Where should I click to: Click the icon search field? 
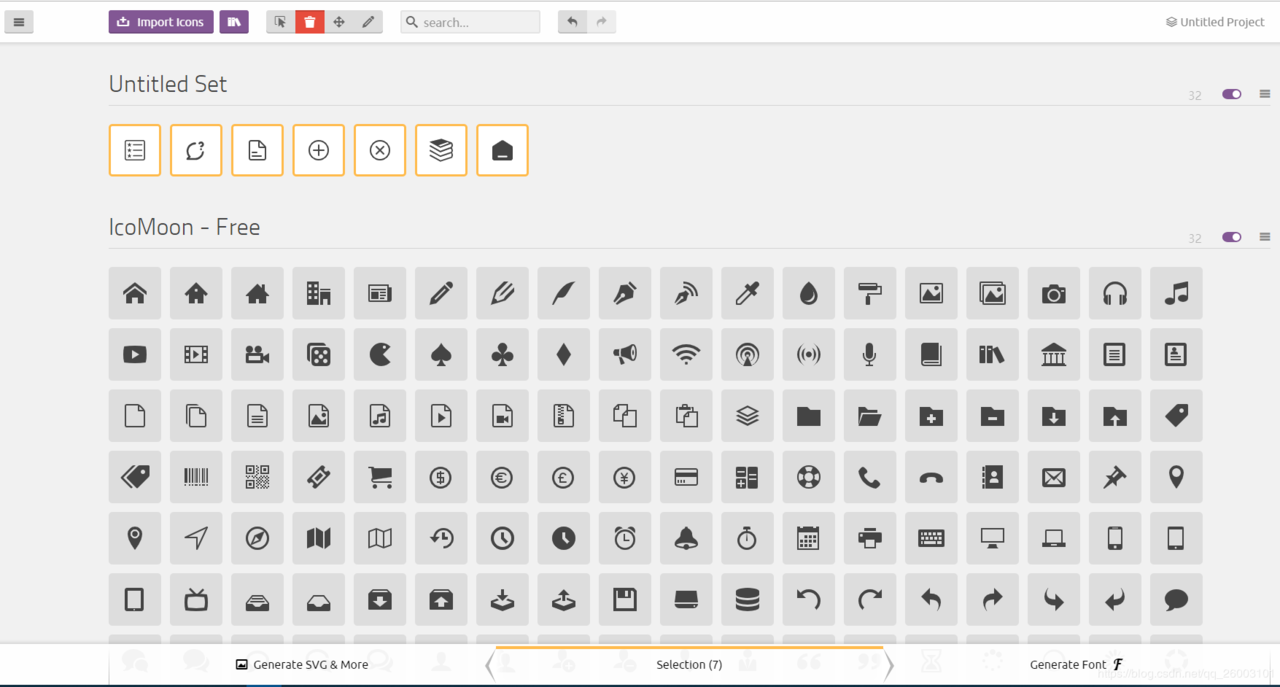click(x=471, y=22)
